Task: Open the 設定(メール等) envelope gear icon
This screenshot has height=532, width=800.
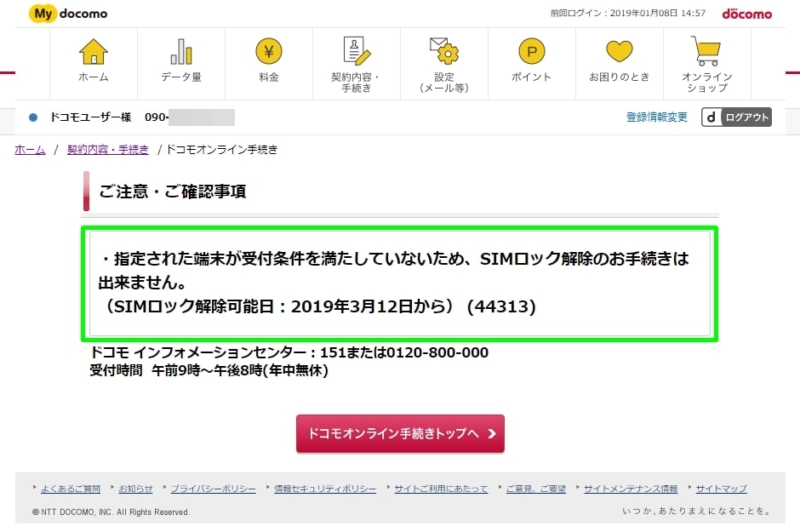Action: coord(444,51)
